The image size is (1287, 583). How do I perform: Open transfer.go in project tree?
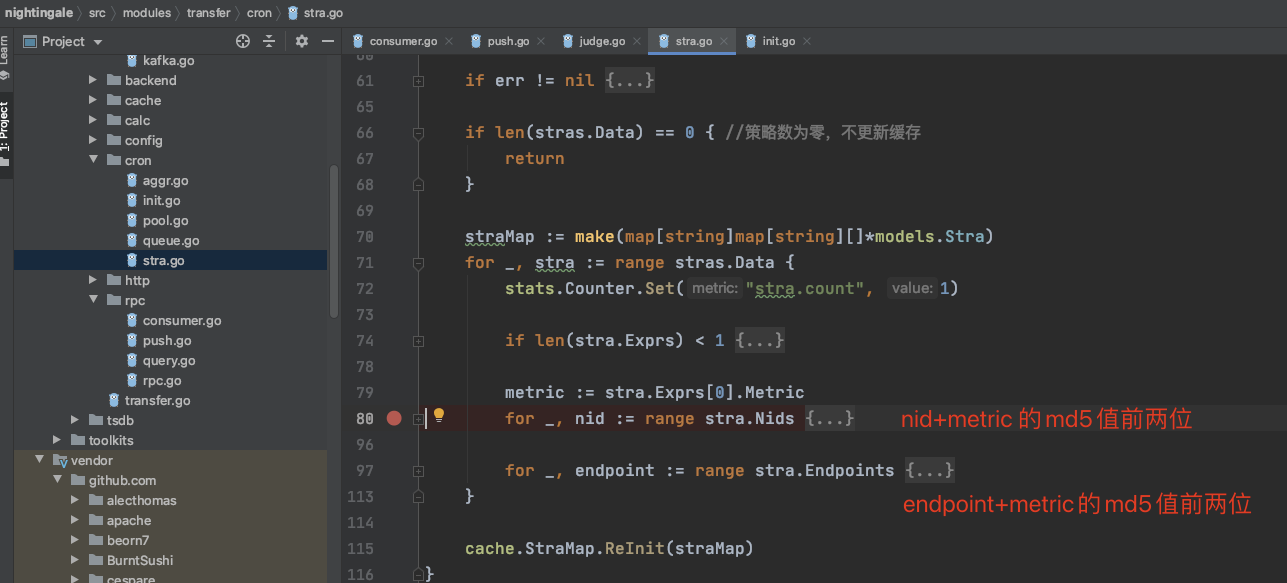pos(157,400)
